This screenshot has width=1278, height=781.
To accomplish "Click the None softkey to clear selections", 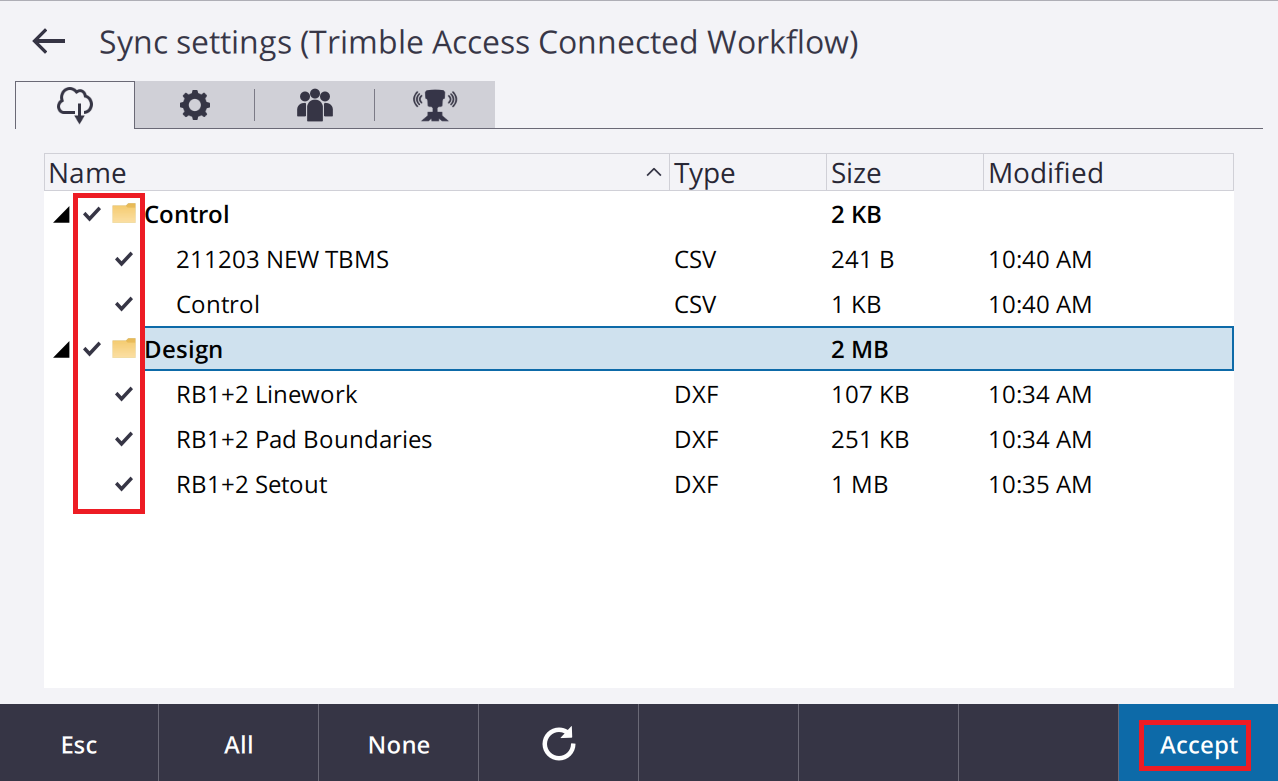I will click(x=398, y=744).
